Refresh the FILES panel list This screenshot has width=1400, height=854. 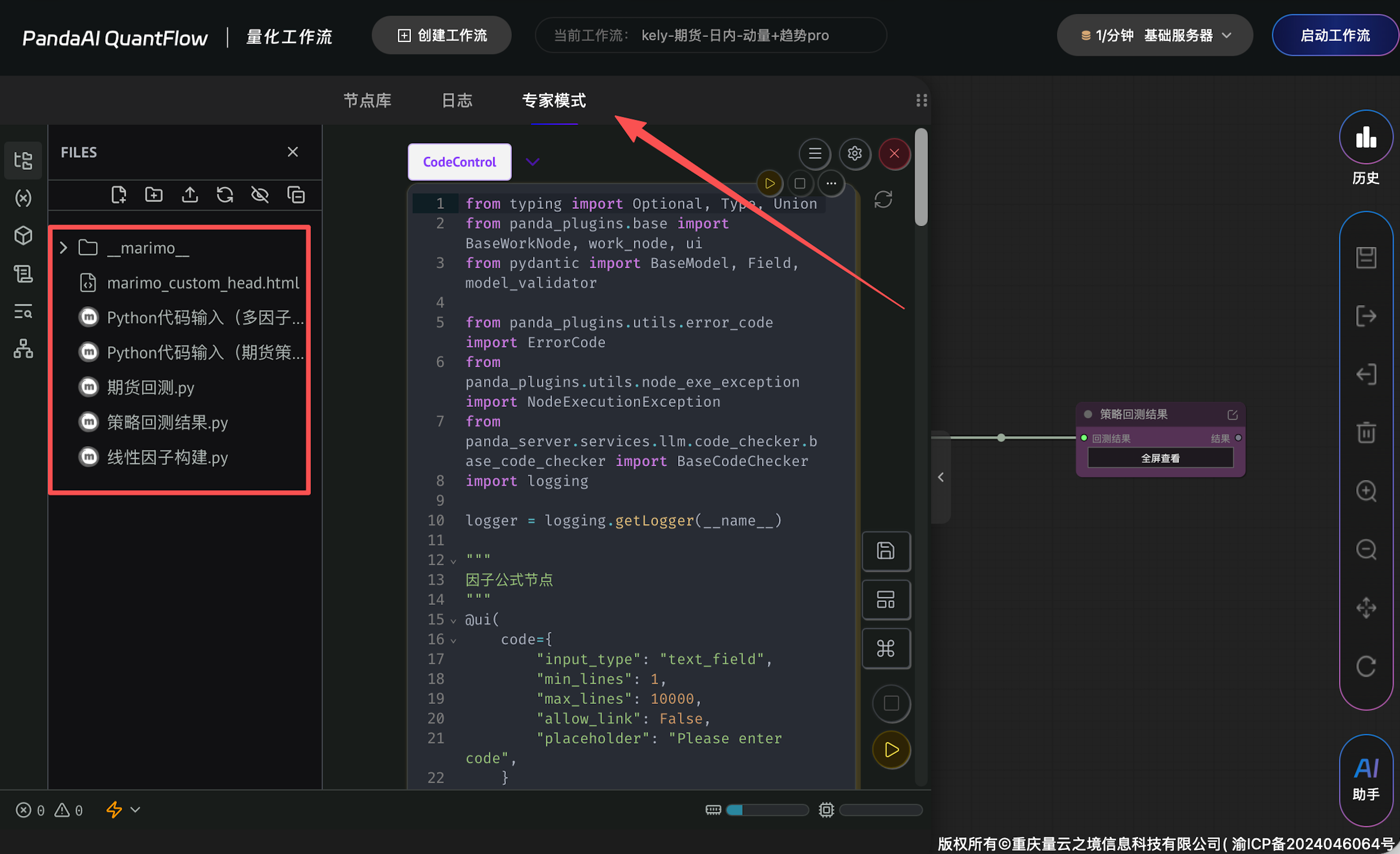tap(225, 195)
